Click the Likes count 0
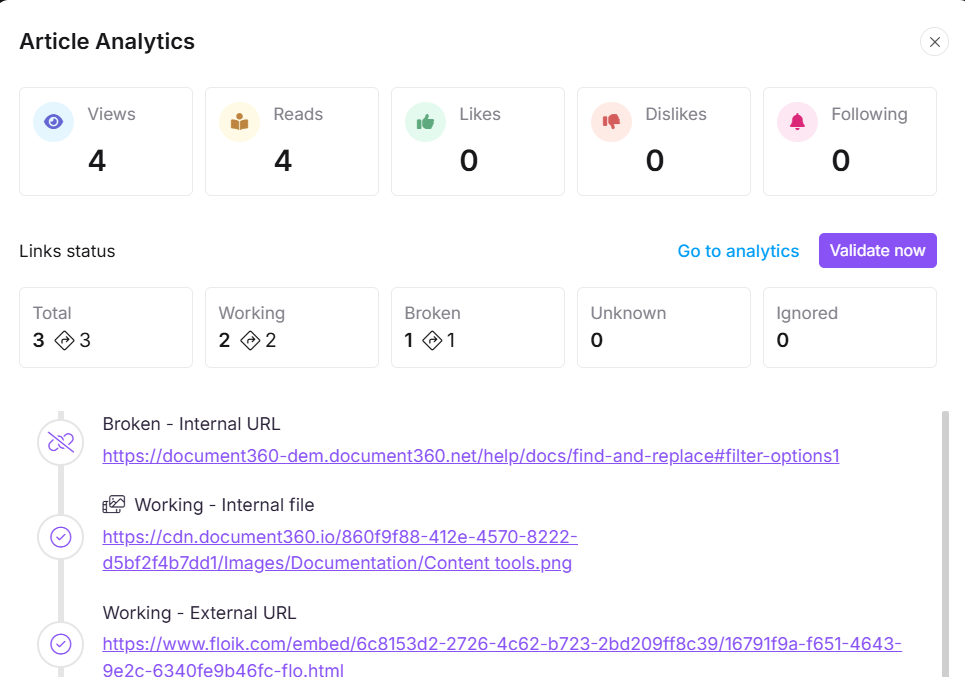 click(469, 161)
